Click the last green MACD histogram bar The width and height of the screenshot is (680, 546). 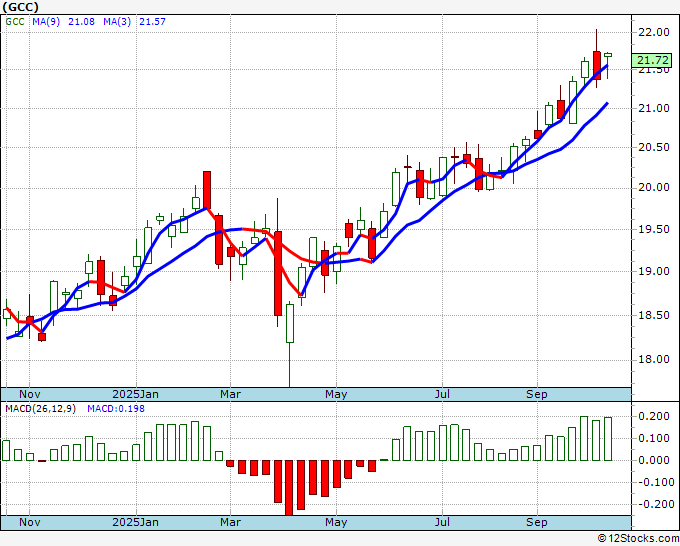tap(608, 439)
